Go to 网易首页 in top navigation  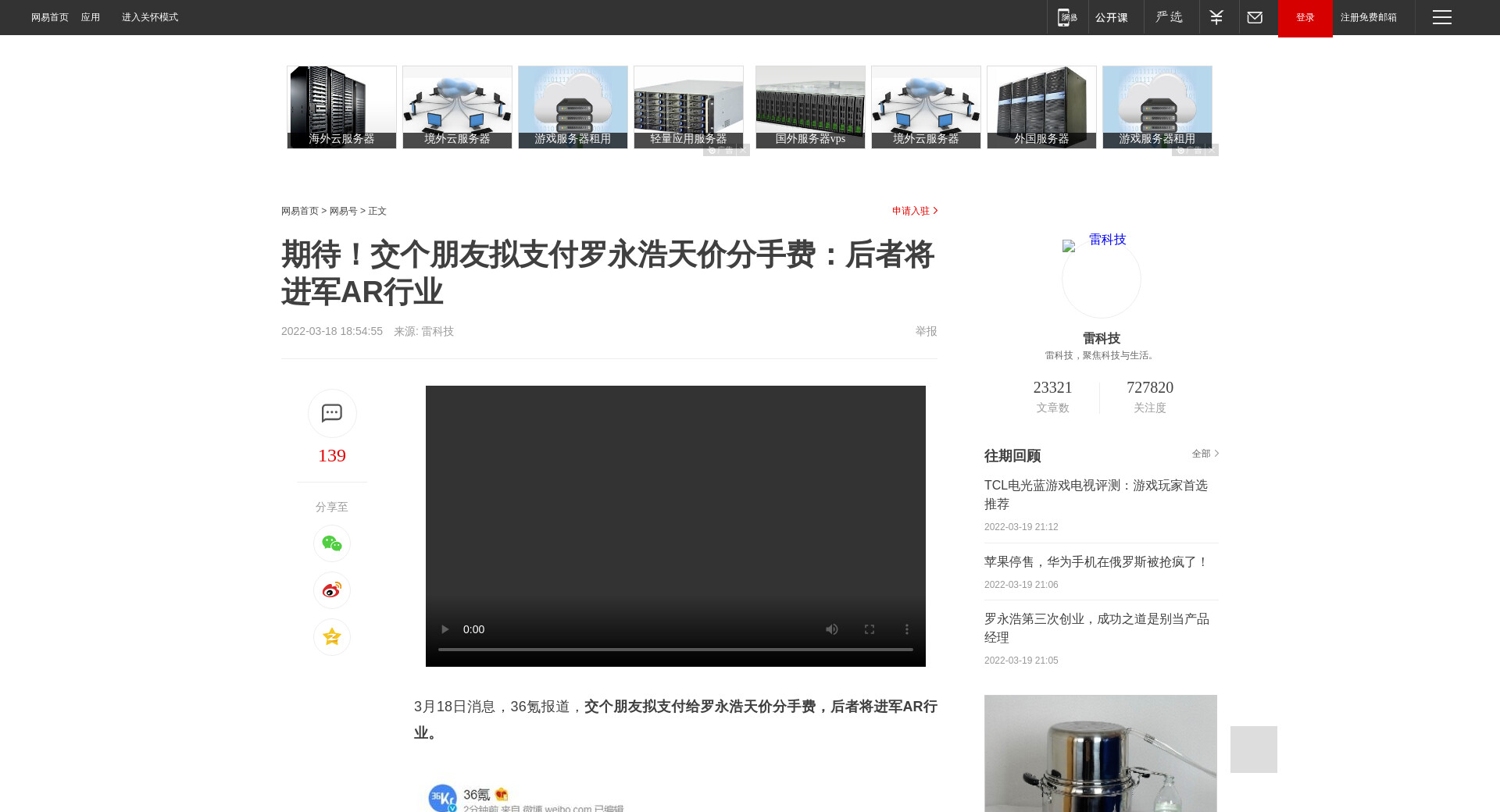(x=50, y=17)
